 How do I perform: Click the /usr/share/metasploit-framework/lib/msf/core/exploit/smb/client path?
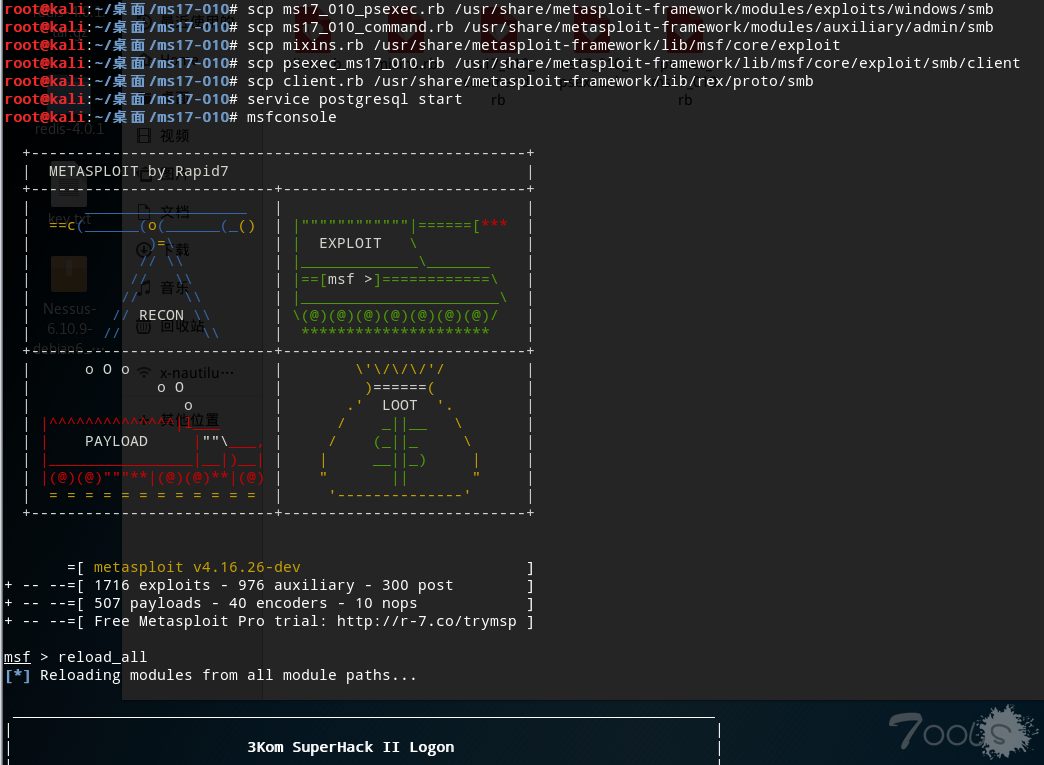point(738,63)
